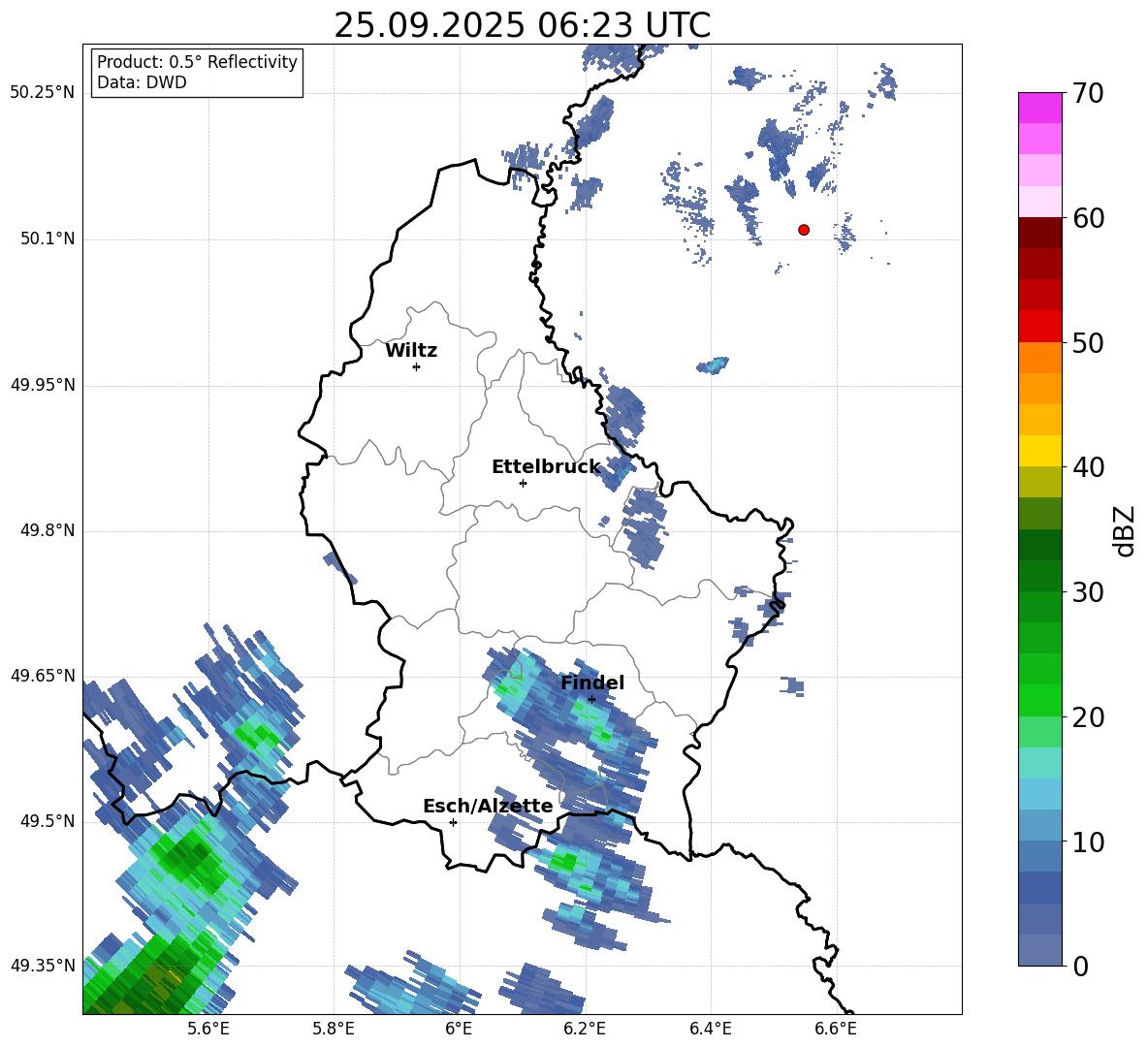Click the 6.6°E longitude label
The height and width of the screenshot is (1048, 1148).
[x=836, y=1030]
